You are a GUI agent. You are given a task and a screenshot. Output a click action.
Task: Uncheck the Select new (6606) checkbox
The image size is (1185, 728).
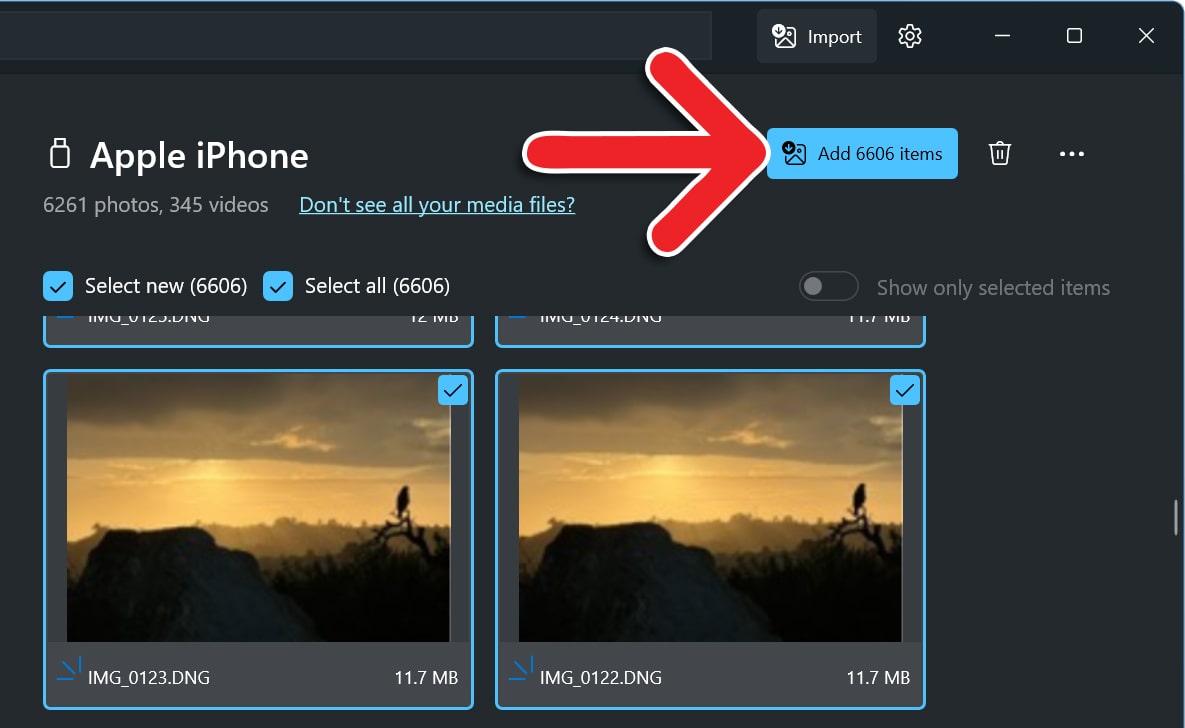click(57, 285)
